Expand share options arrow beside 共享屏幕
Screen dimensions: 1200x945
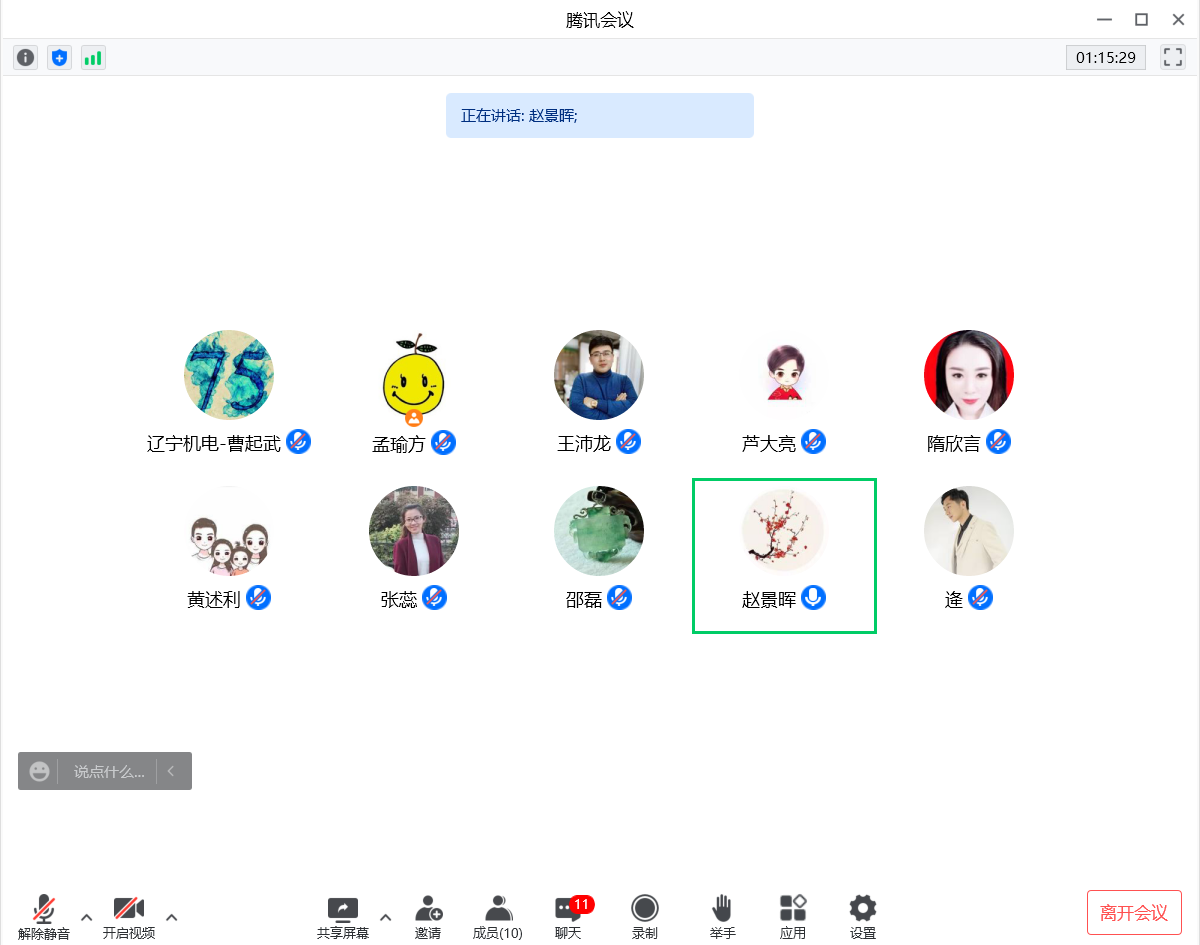point(386,917)
